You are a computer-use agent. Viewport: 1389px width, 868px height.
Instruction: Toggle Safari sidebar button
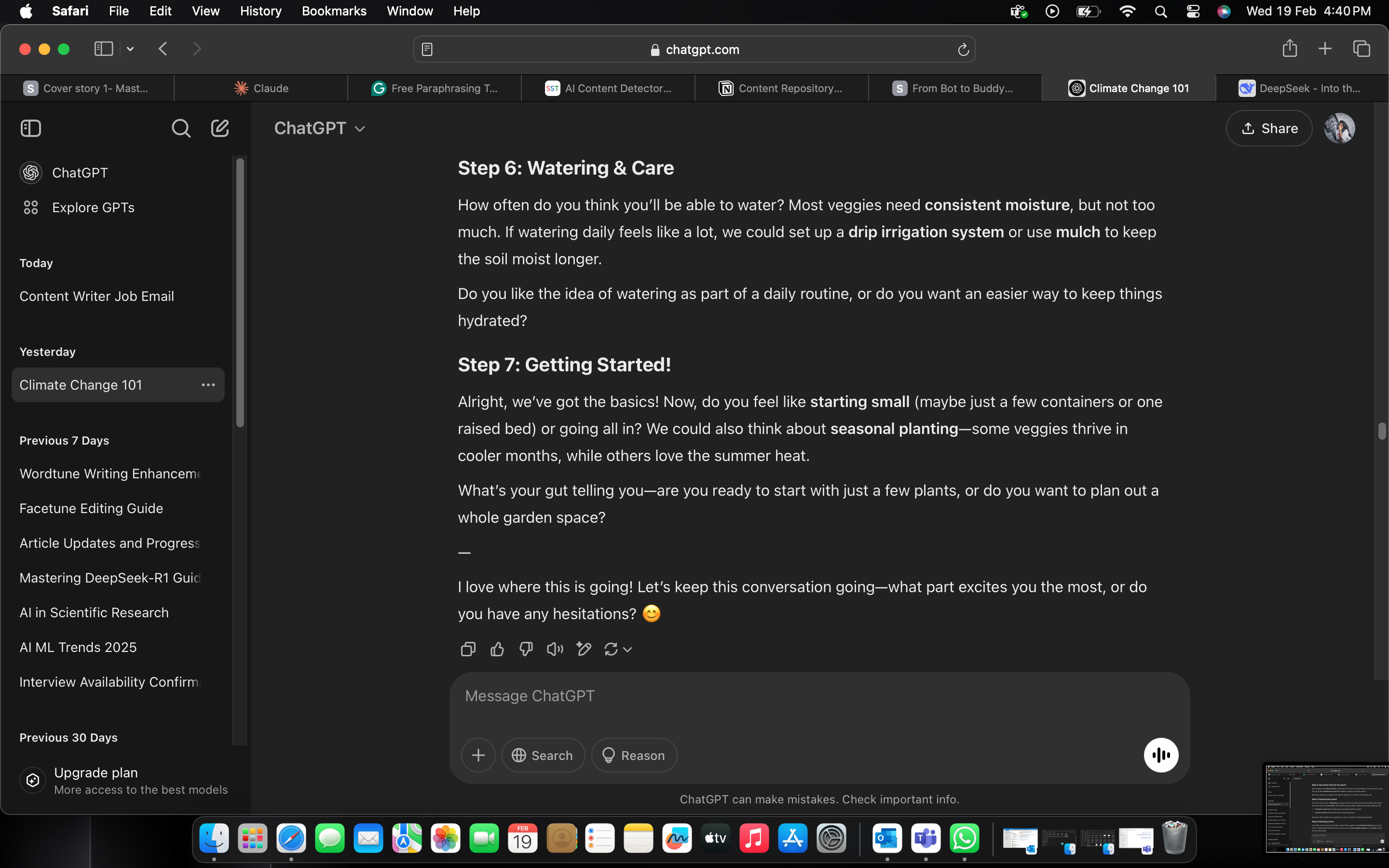click(x=103, y=49)
